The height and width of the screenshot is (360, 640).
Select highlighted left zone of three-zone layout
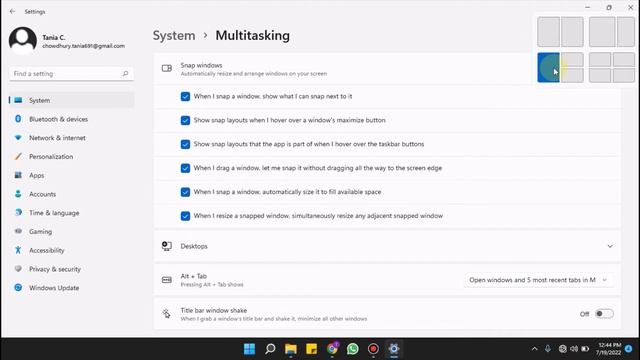coord(548,67)
